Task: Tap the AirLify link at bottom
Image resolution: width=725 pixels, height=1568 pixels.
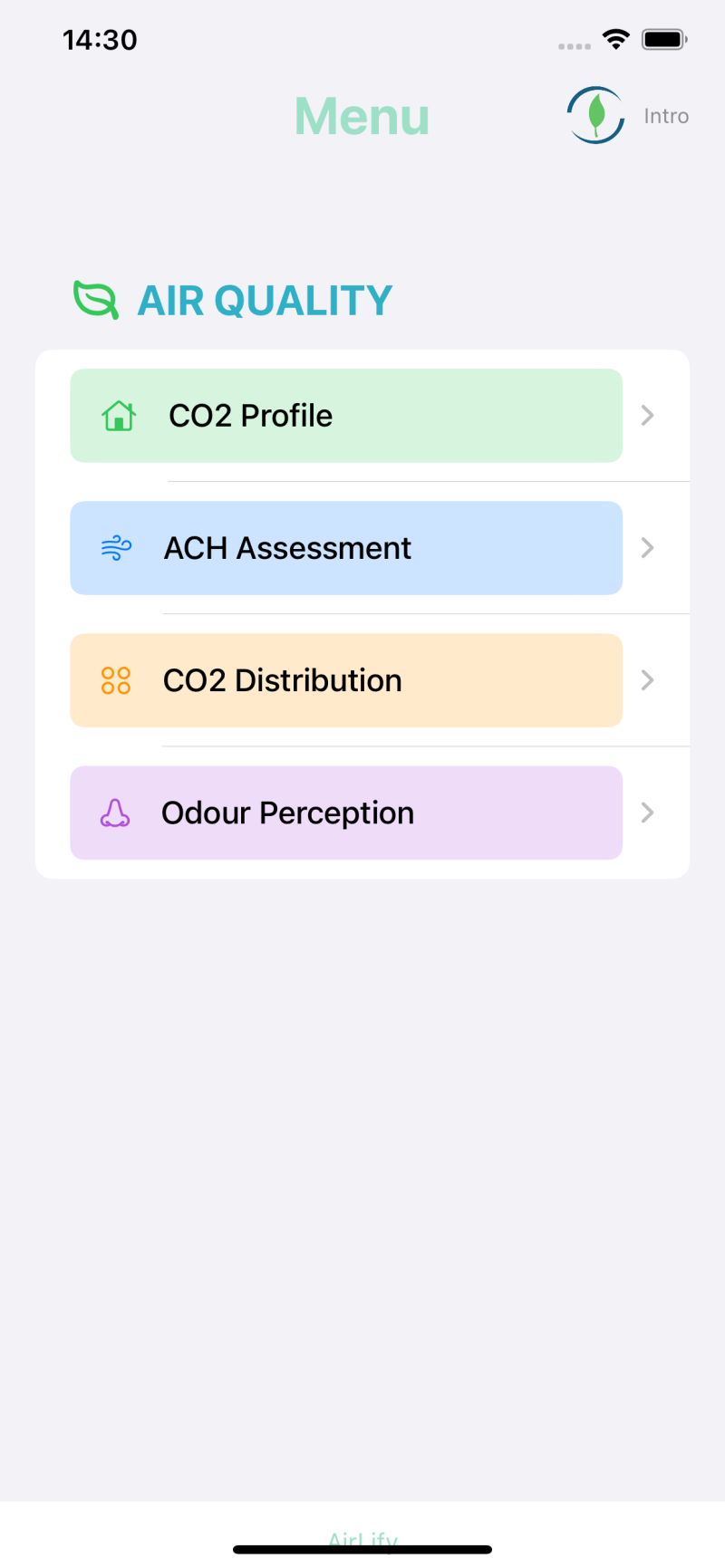Action: pyautogui.click(x=362, y=1538)
